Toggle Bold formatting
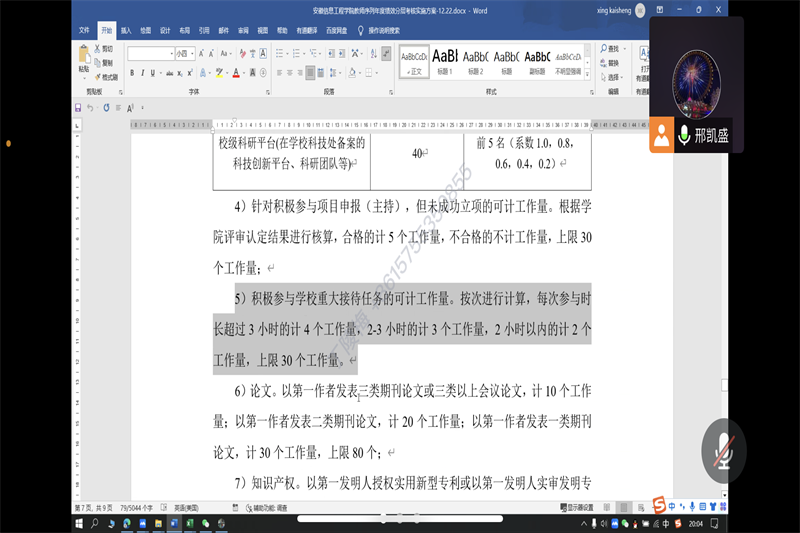Image resolution: width=800 pixels, height=533 pixels. (133, 73)
